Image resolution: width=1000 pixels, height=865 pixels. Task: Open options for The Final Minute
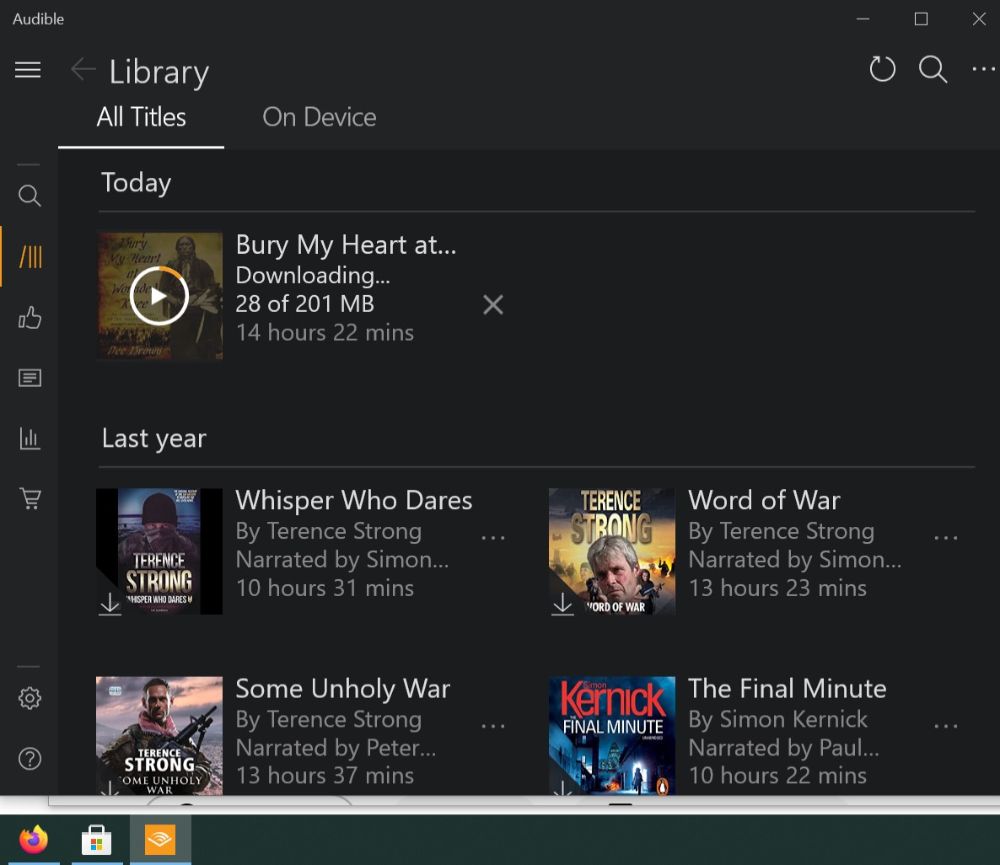[946, 726]
